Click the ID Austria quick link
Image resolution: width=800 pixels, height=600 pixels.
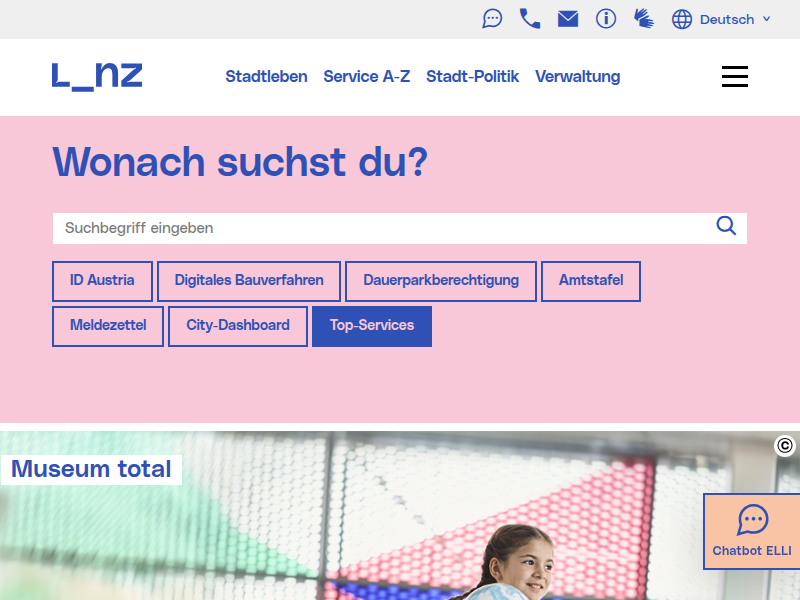pos(102,281)
